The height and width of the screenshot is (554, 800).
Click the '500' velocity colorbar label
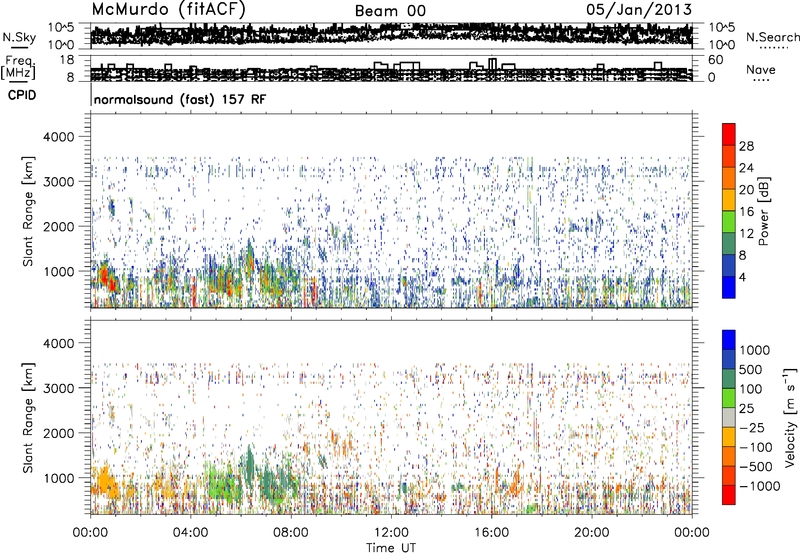pos(751,369)
